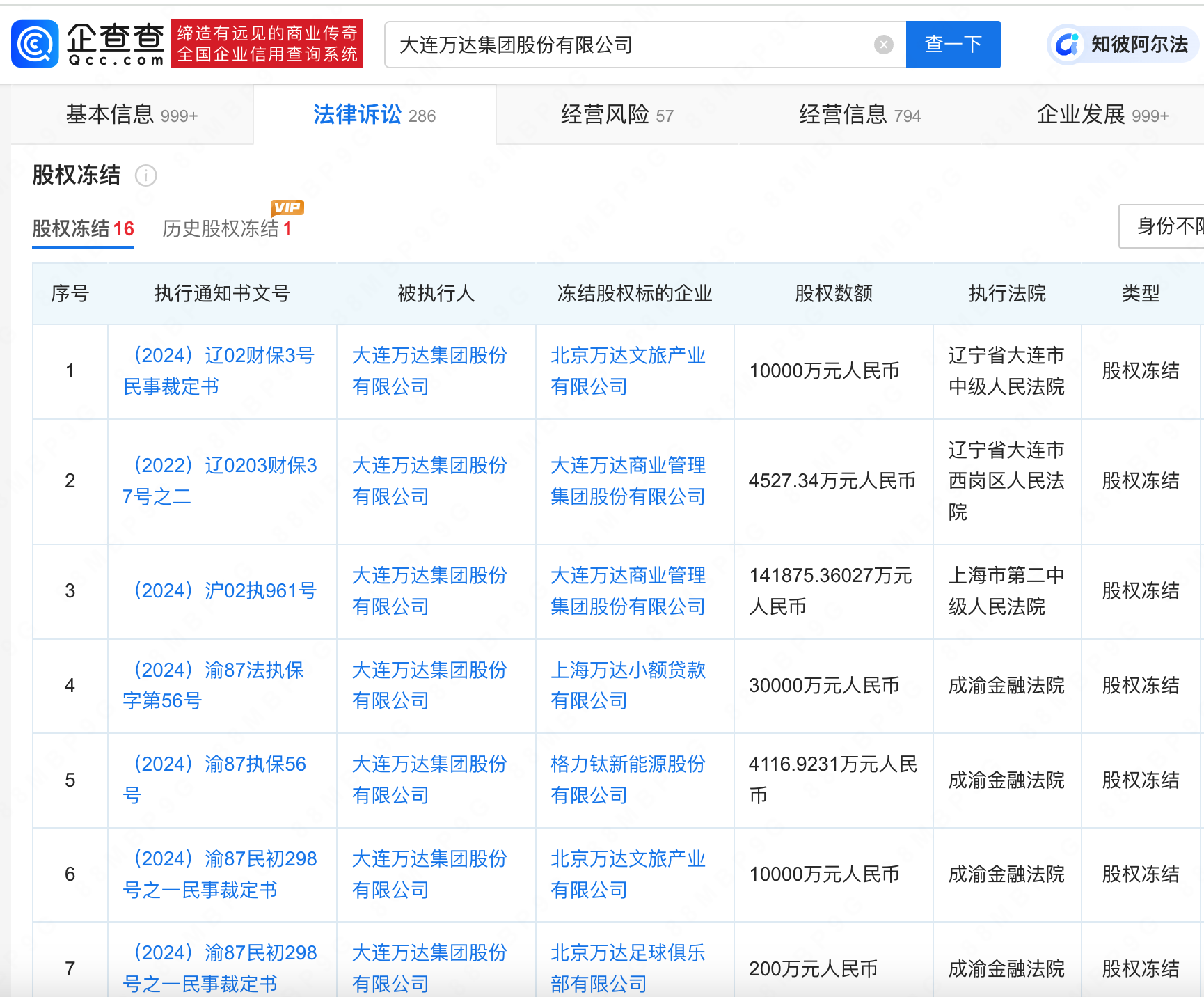The image size is (1204, 997).
Task: Open row 6 document 渝87民初298号之一民事裁定书
Action: pyautogui.click(x=220, y=874)
